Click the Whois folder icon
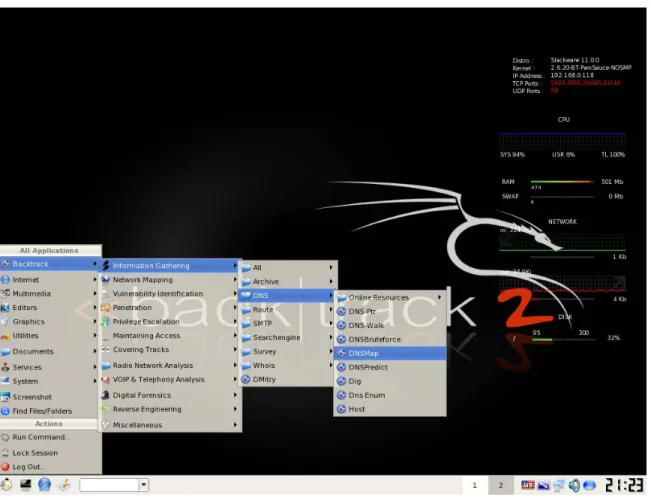 [x=246, y=365]
